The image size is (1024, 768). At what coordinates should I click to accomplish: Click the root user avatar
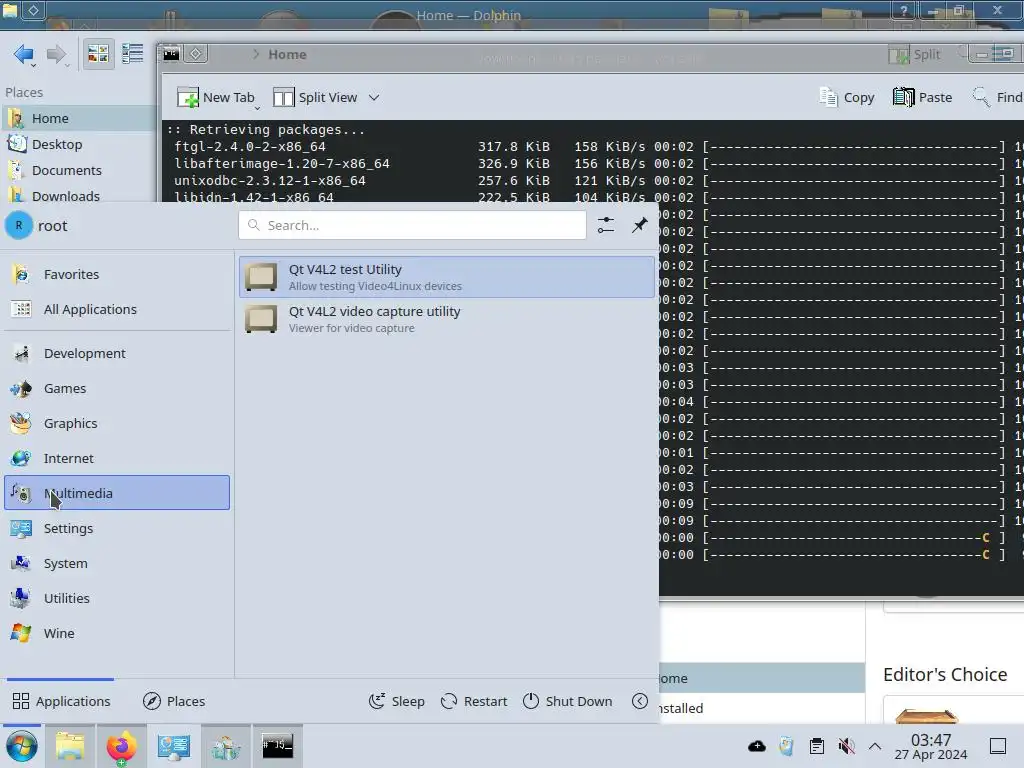coord(19,225)
